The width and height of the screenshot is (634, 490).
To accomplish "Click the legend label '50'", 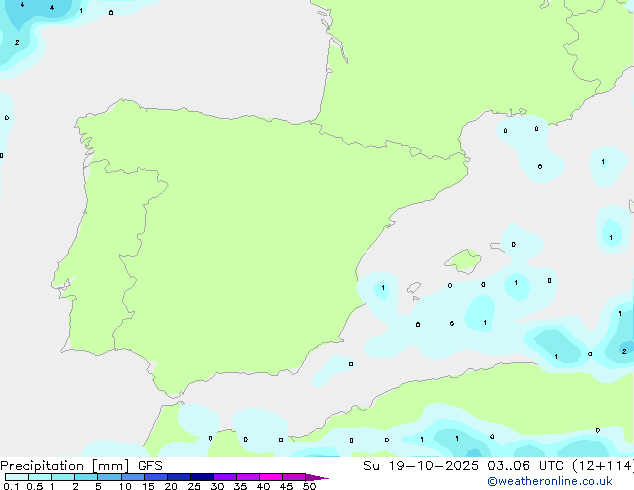I will tap(309, 486).
